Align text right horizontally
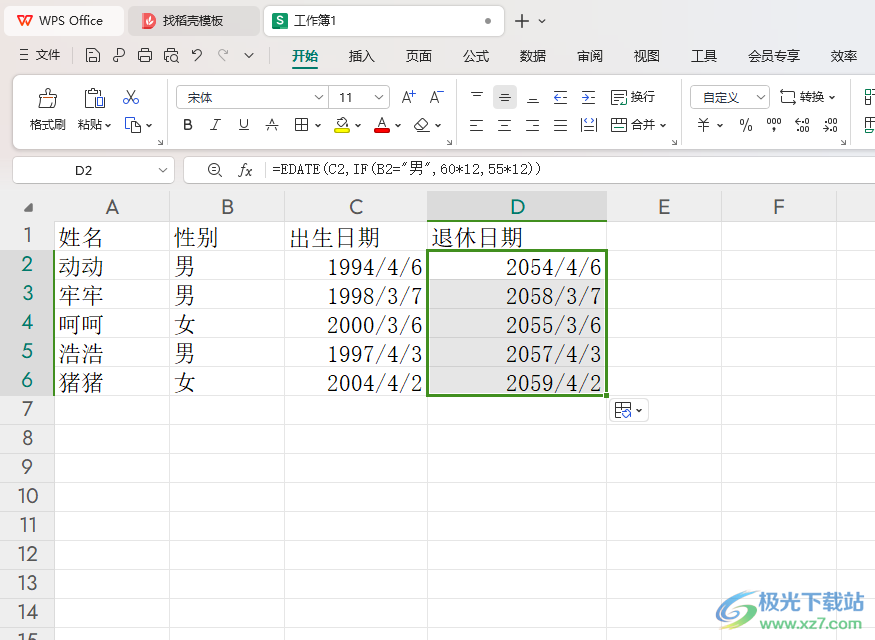The width and height of the screenshot is (875, 640). (533, 125)
